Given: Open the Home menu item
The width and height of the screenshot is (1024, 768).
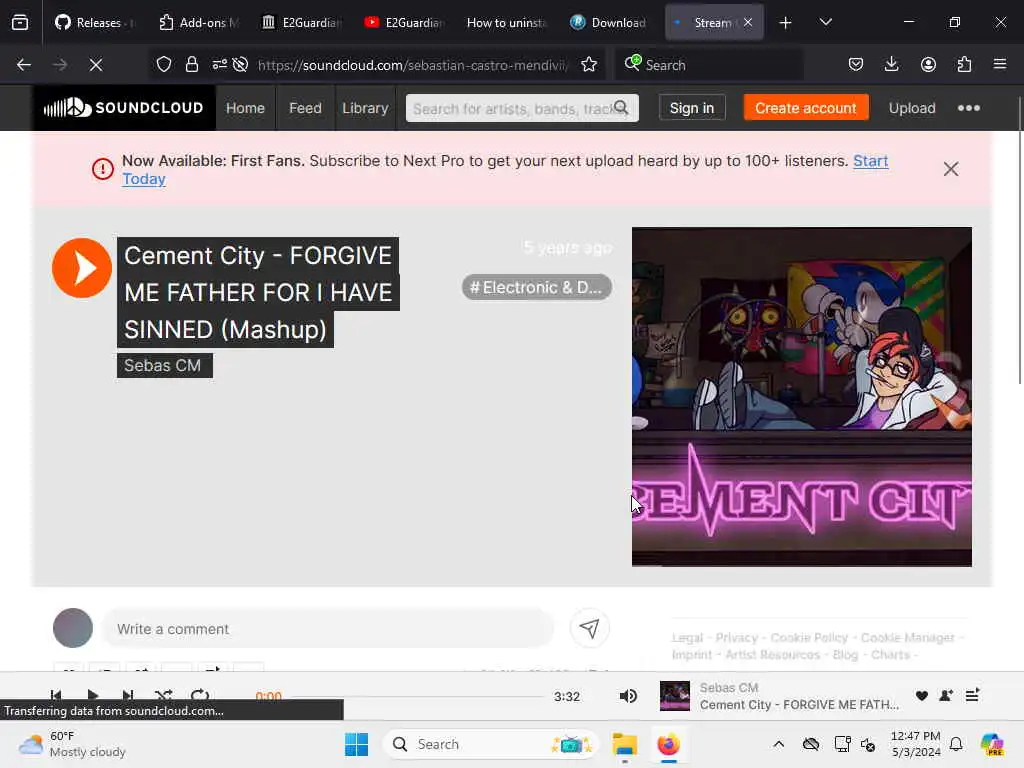Looking at the screenshot, I should [x=245, y=108].
